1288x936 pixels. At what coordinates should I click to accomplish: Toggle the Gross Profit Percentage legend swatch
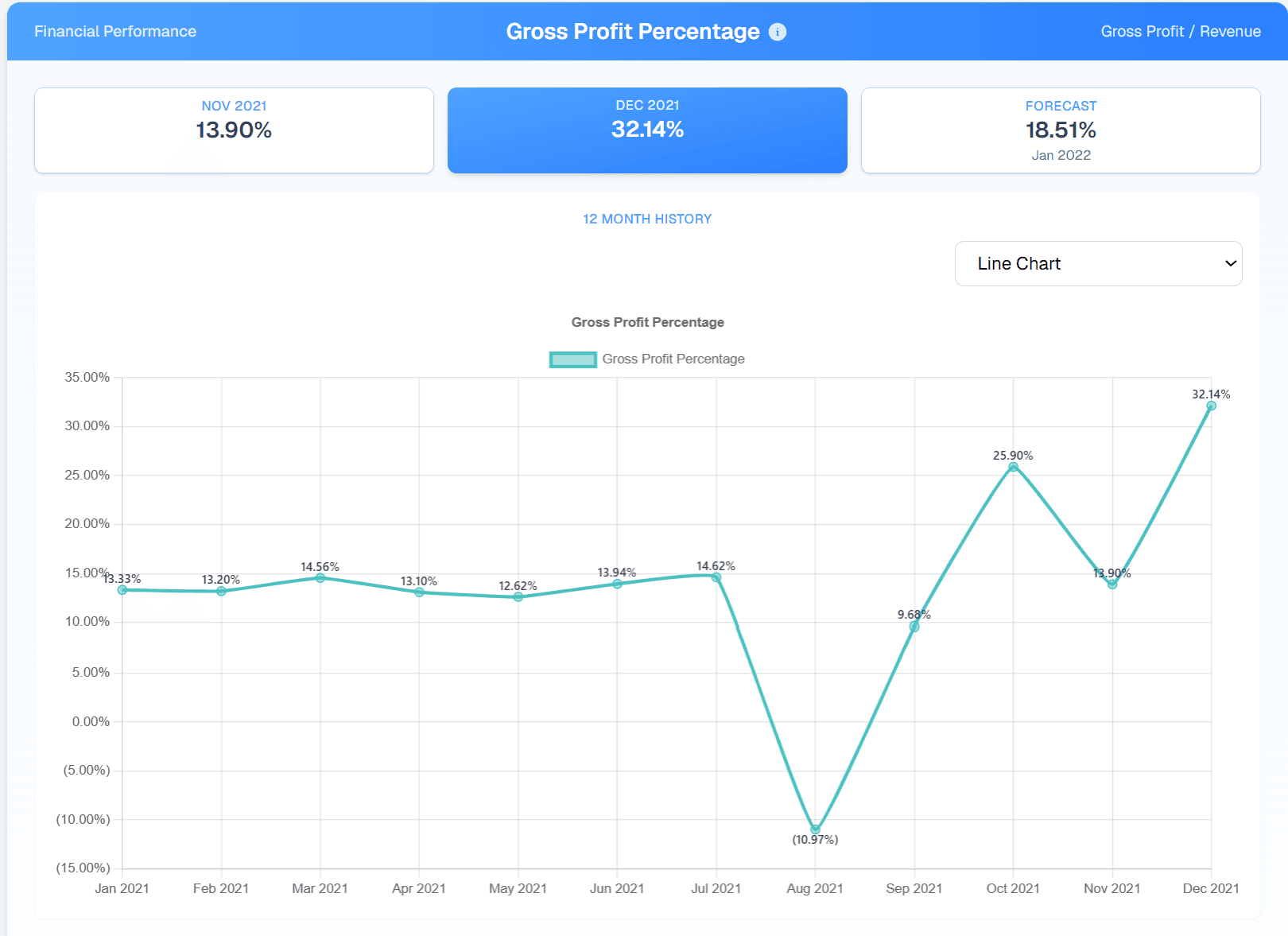(x=572, y=359)
